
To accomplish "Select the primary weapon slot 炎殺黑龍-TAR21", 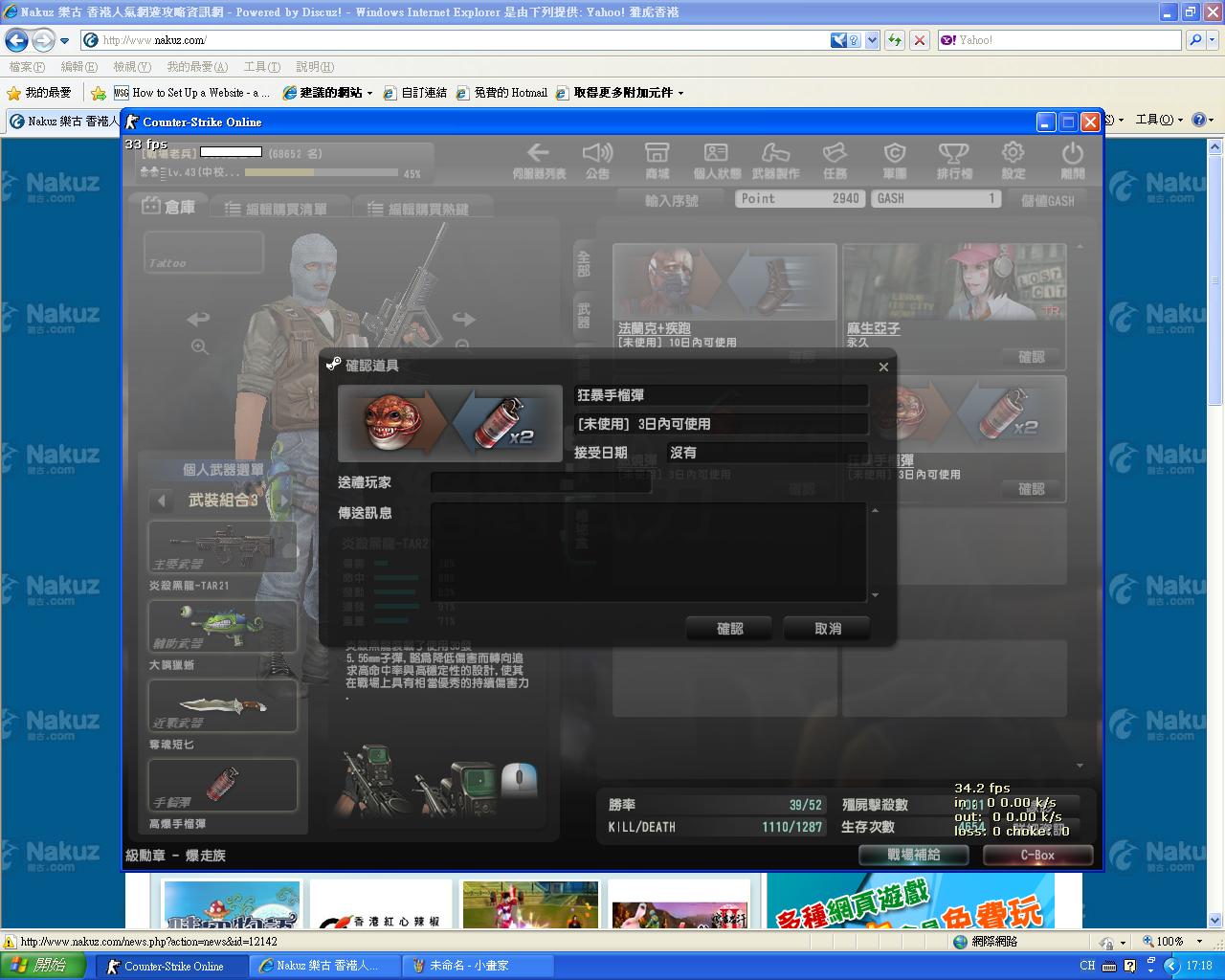I will coord(222,546).
